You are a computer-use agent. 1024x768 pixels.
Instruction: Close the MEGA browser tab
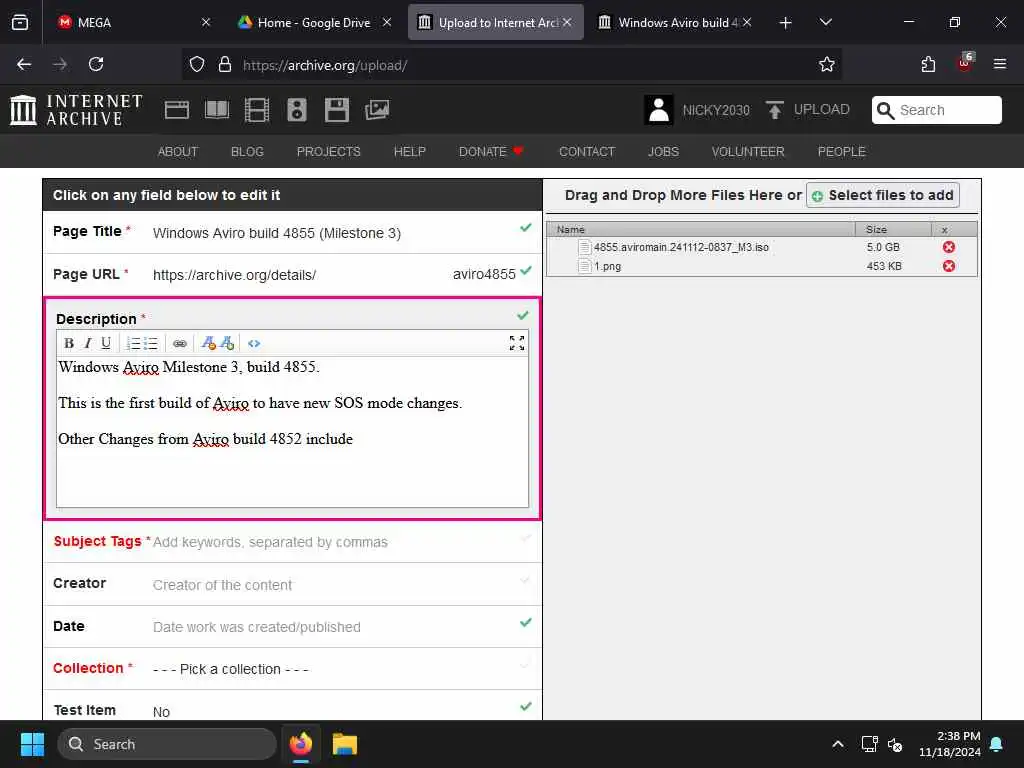206,22
